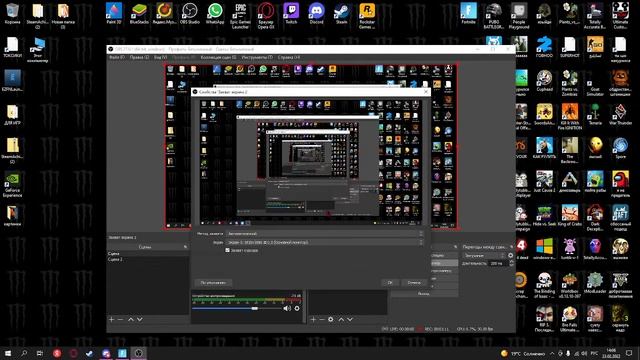The height and width of the screenshot is (360, 640).
Task: Click the Отмена cancel button
Action: 414,282
